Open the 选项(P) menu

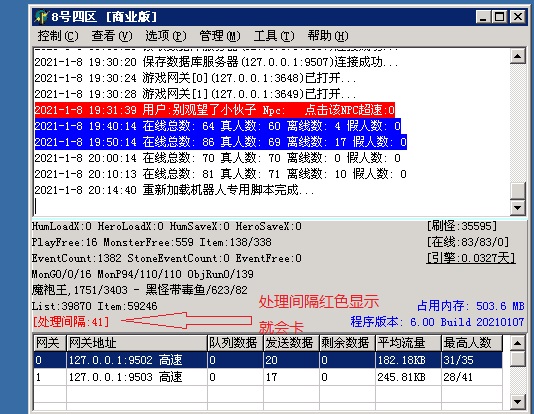[x=166, y=36]
